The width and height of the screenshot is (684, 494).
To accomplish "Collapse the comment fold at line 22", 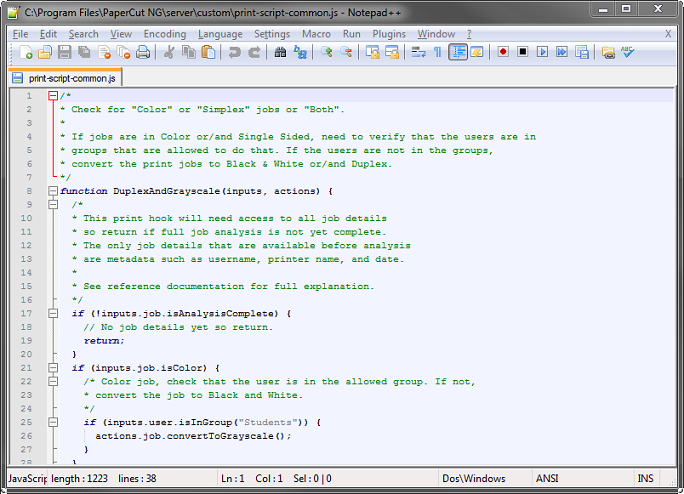I will pos(53,381).
